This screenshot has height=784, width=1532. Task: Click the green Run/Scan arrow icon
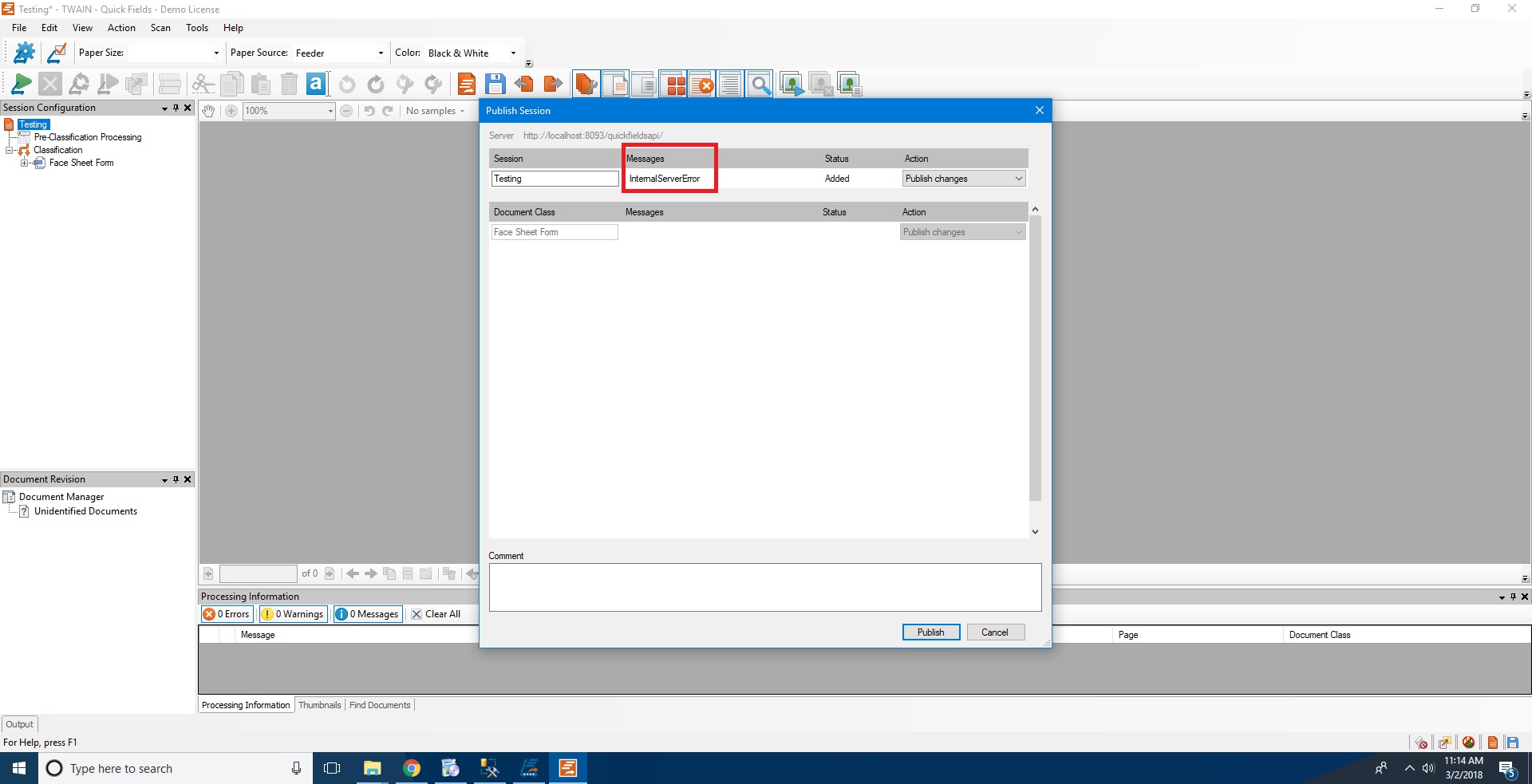22,84
